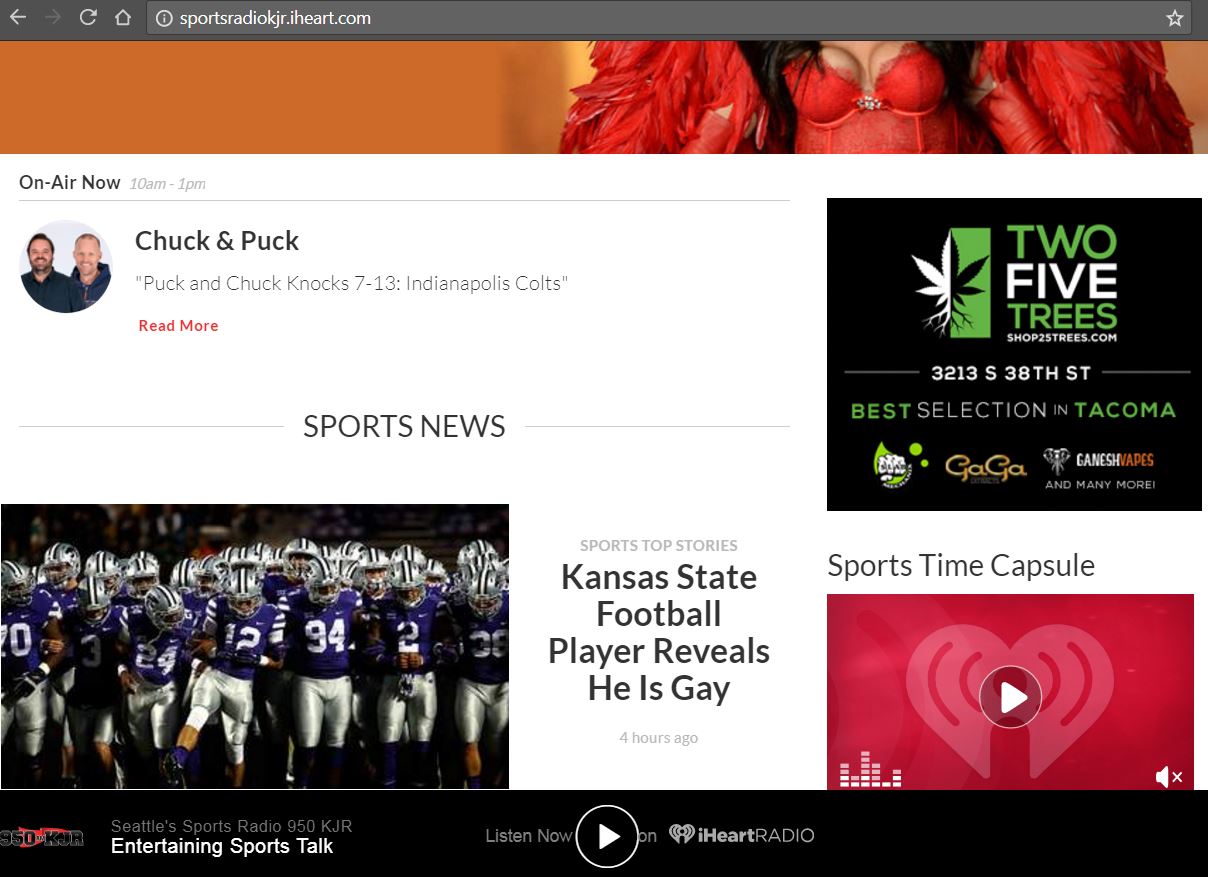Open the Kansas State football team photo
The height and width of the screenshot is (877, 1208).
(255, 646)
